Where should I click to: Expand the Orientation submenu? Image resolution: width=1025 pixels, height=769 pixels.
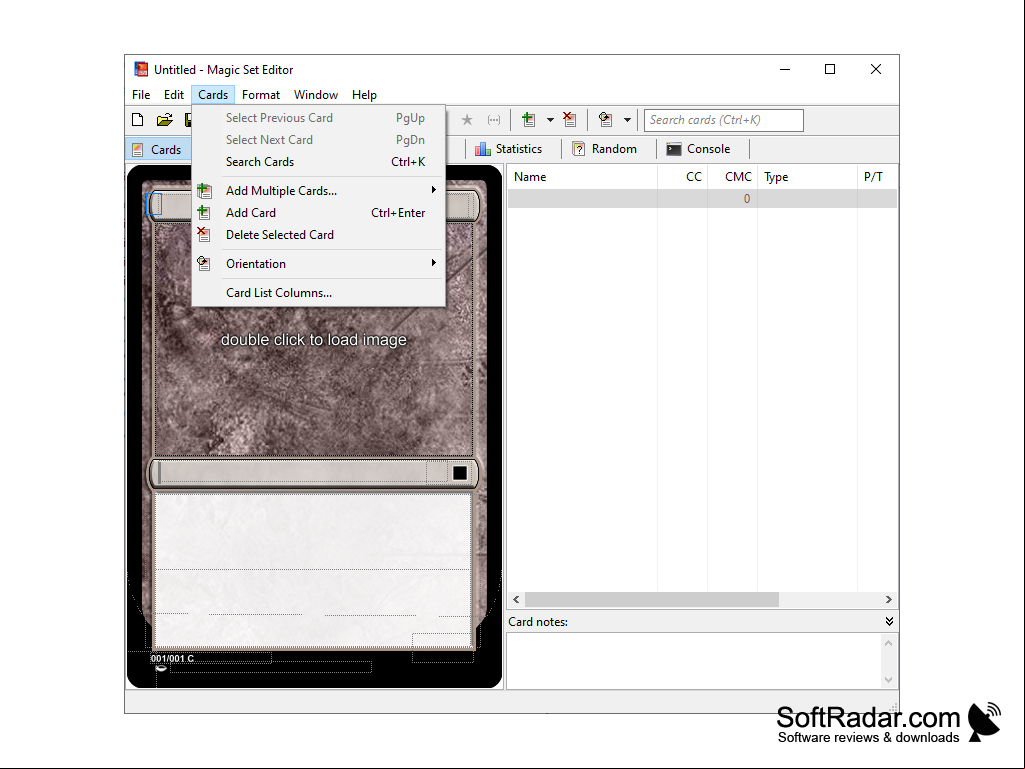[319, 264]
